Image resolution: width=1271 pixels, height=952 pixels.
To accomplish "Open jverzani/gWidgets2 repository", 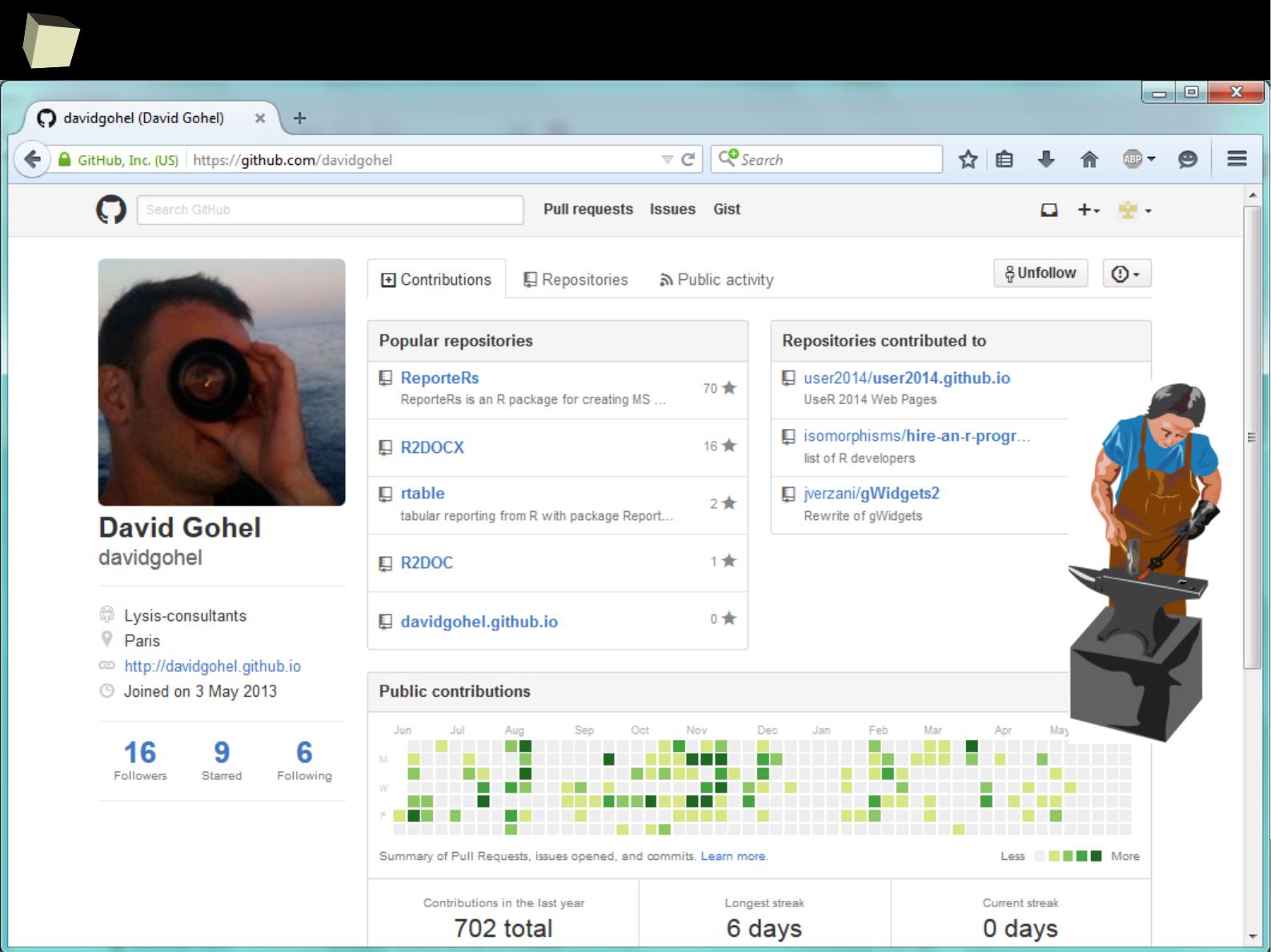I will coord(872,494).
